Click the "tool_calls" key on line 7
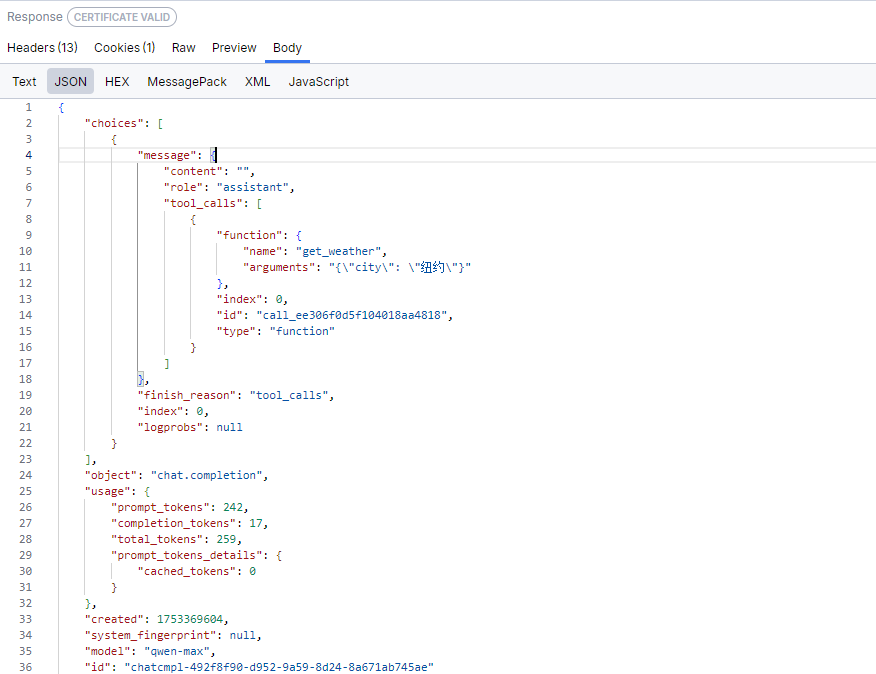The height and width of the screenshot is (674, 876). point(203,203)
